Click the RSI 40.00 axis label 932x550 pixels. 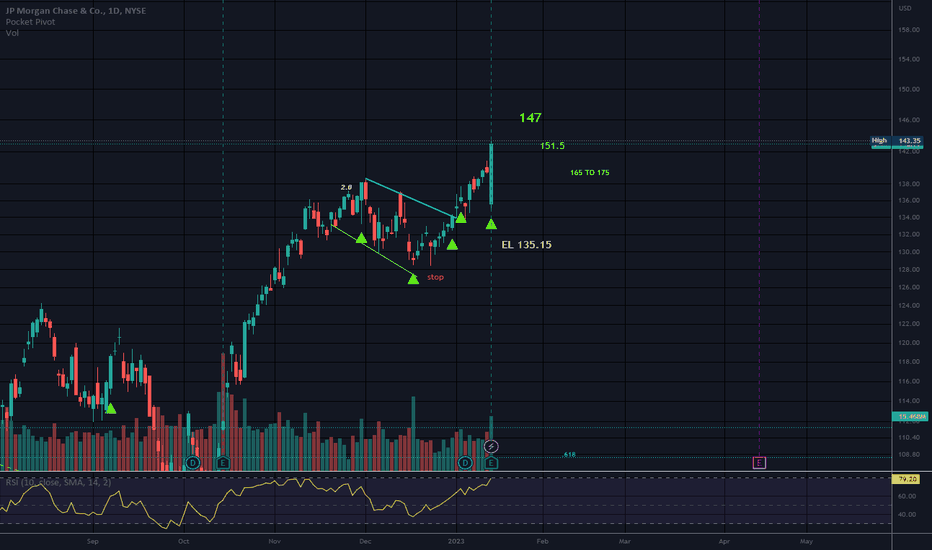click(x=907, y=514)
